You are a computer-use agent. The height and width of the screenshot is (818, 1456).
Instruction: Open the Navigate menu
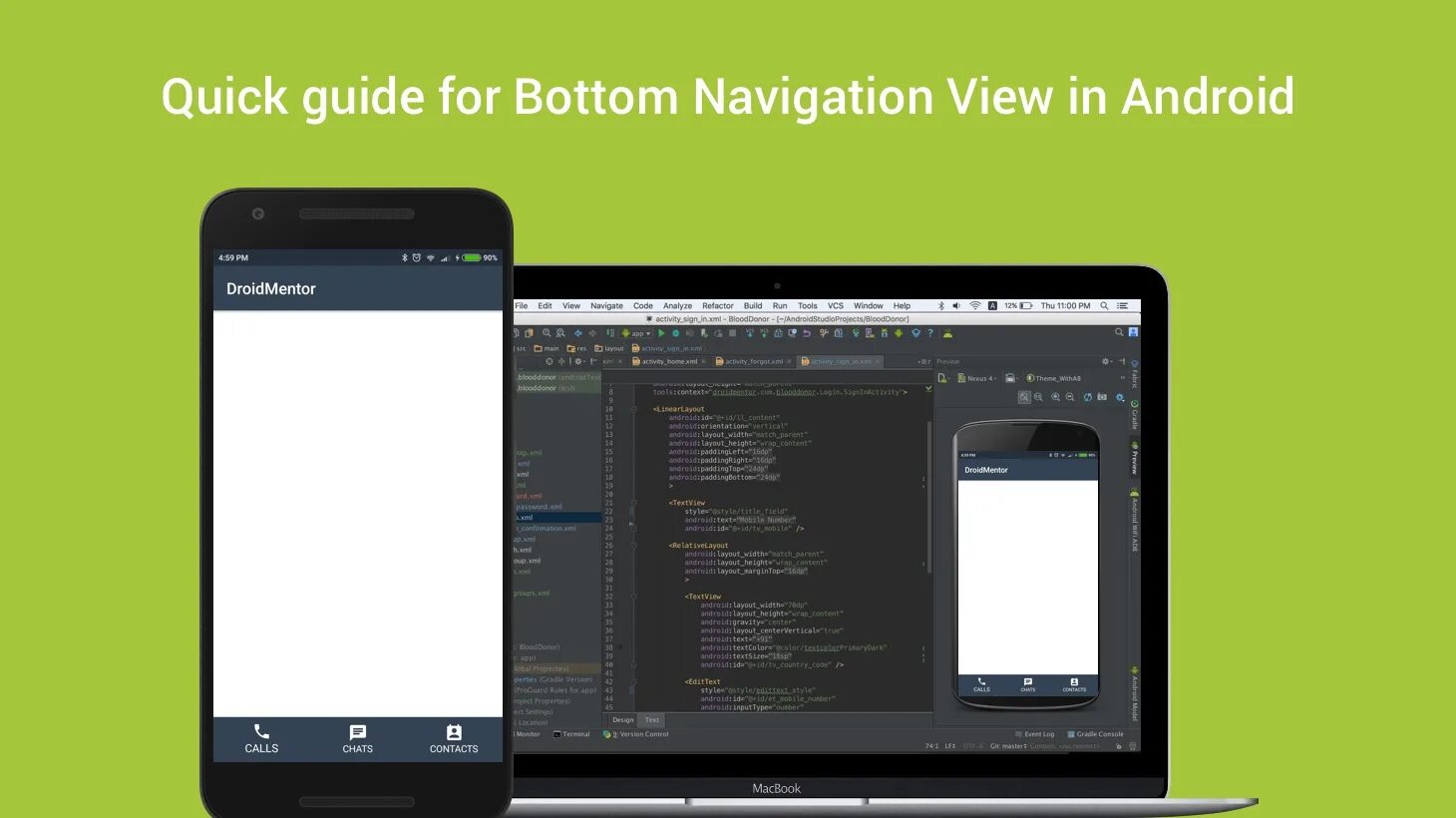pos(606,306)
